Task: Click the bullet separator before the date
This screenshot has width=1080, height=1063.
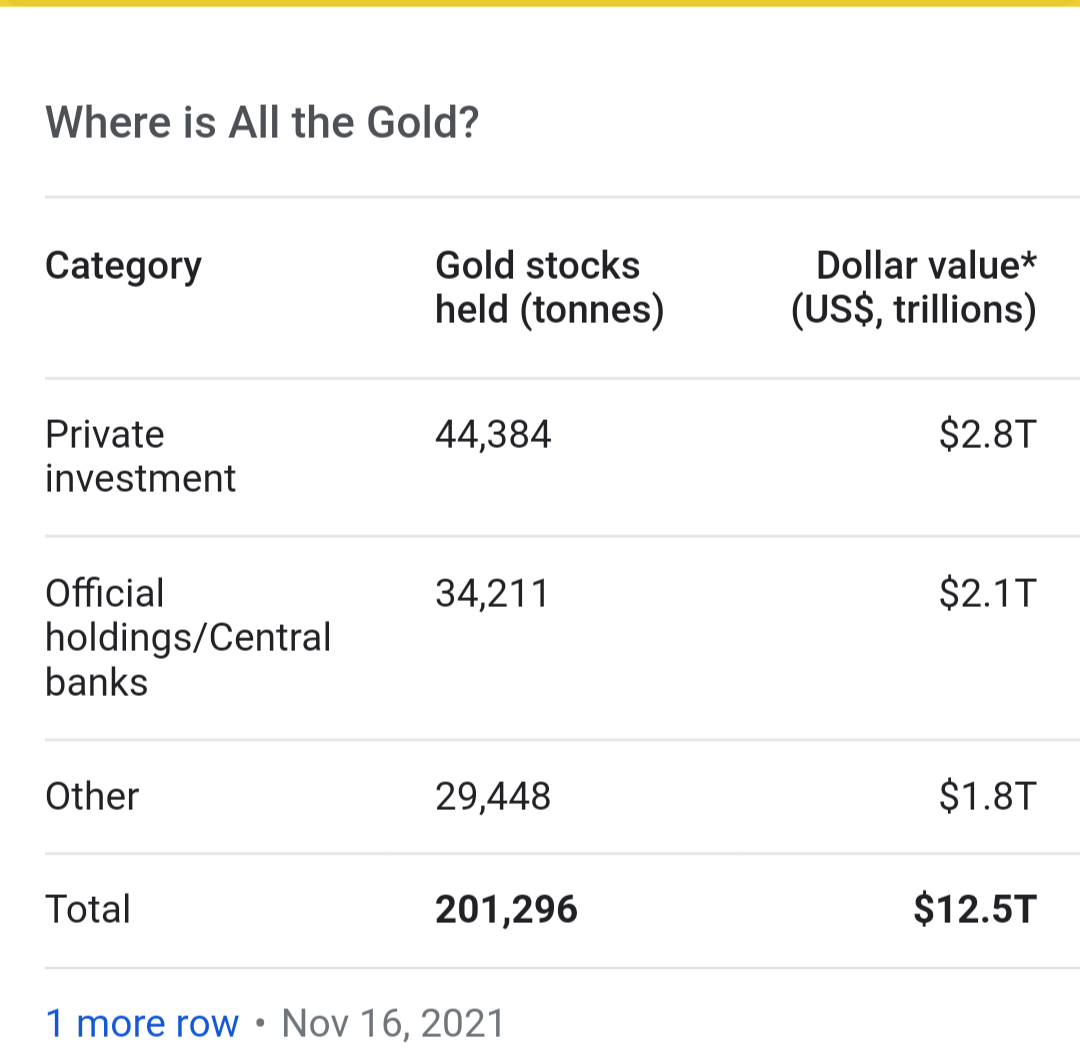Action: coord(260,1023)
